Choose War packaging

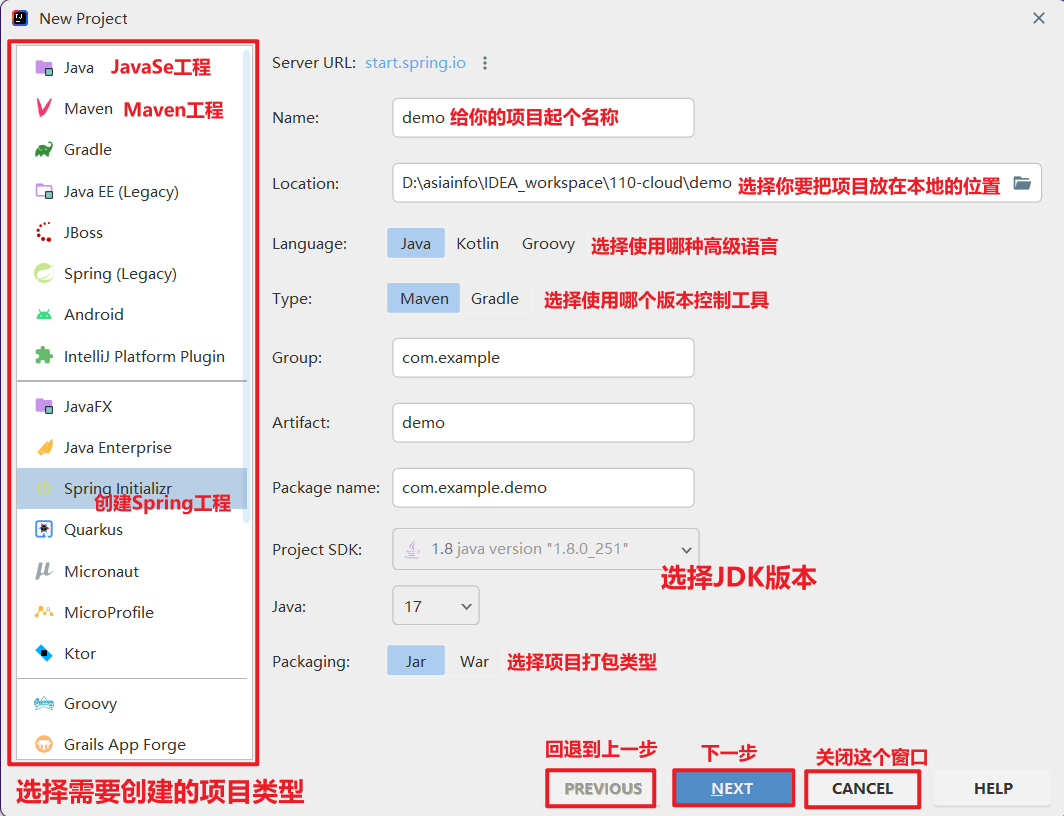pyautogui.click(x=474, y=661)
